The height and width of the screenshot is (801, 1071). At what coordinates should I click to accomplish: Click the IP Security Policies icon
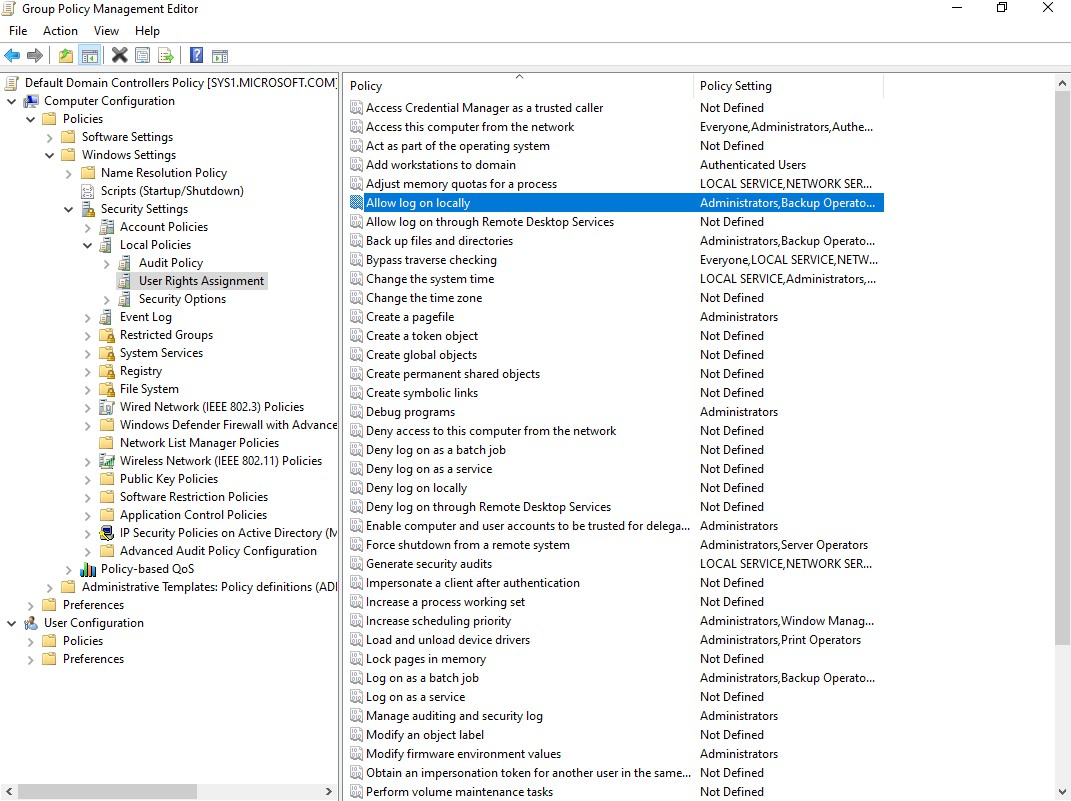[x=107, y=533]
